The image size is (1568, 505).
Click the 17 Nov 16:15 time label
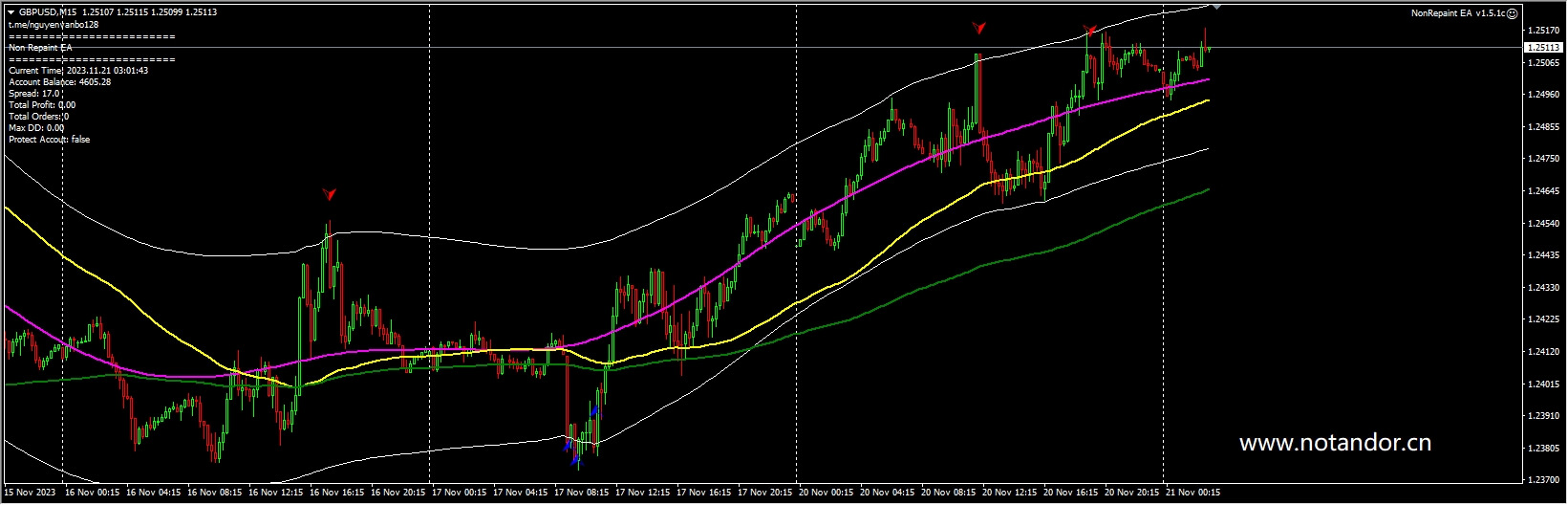coord(704,493)
